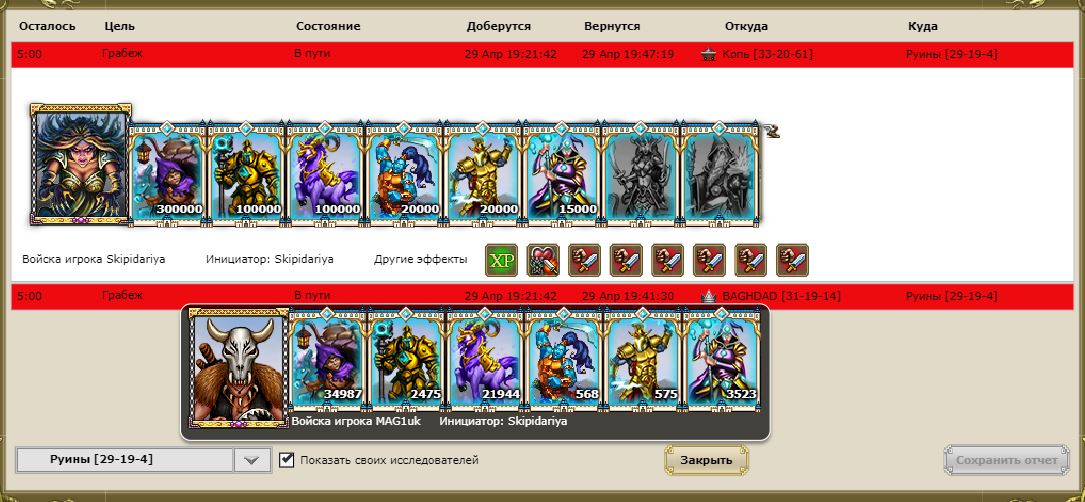Select the skull-masked hero portrait of MAG1uk

click(239, 368)
